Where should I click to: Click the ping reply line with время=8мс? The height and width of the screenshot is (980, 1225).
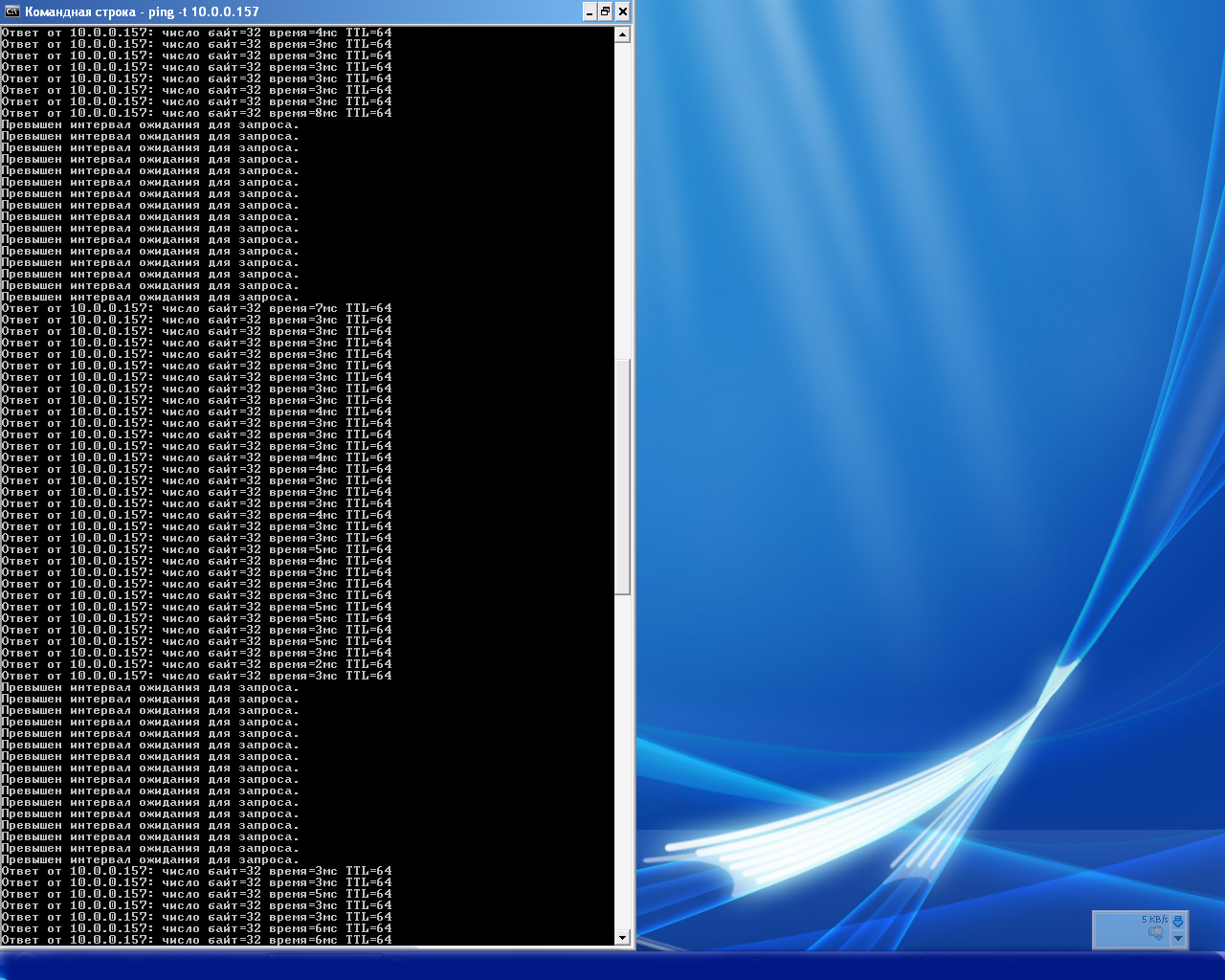[x=196, y=113]
